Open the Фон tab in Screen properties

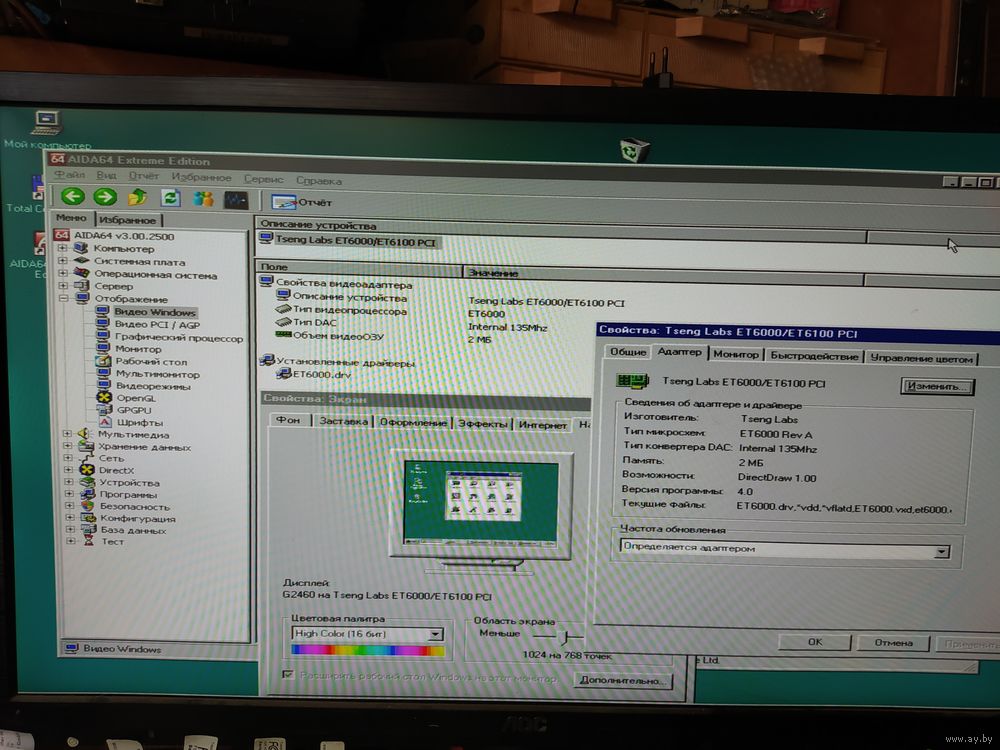coord(288,420)
